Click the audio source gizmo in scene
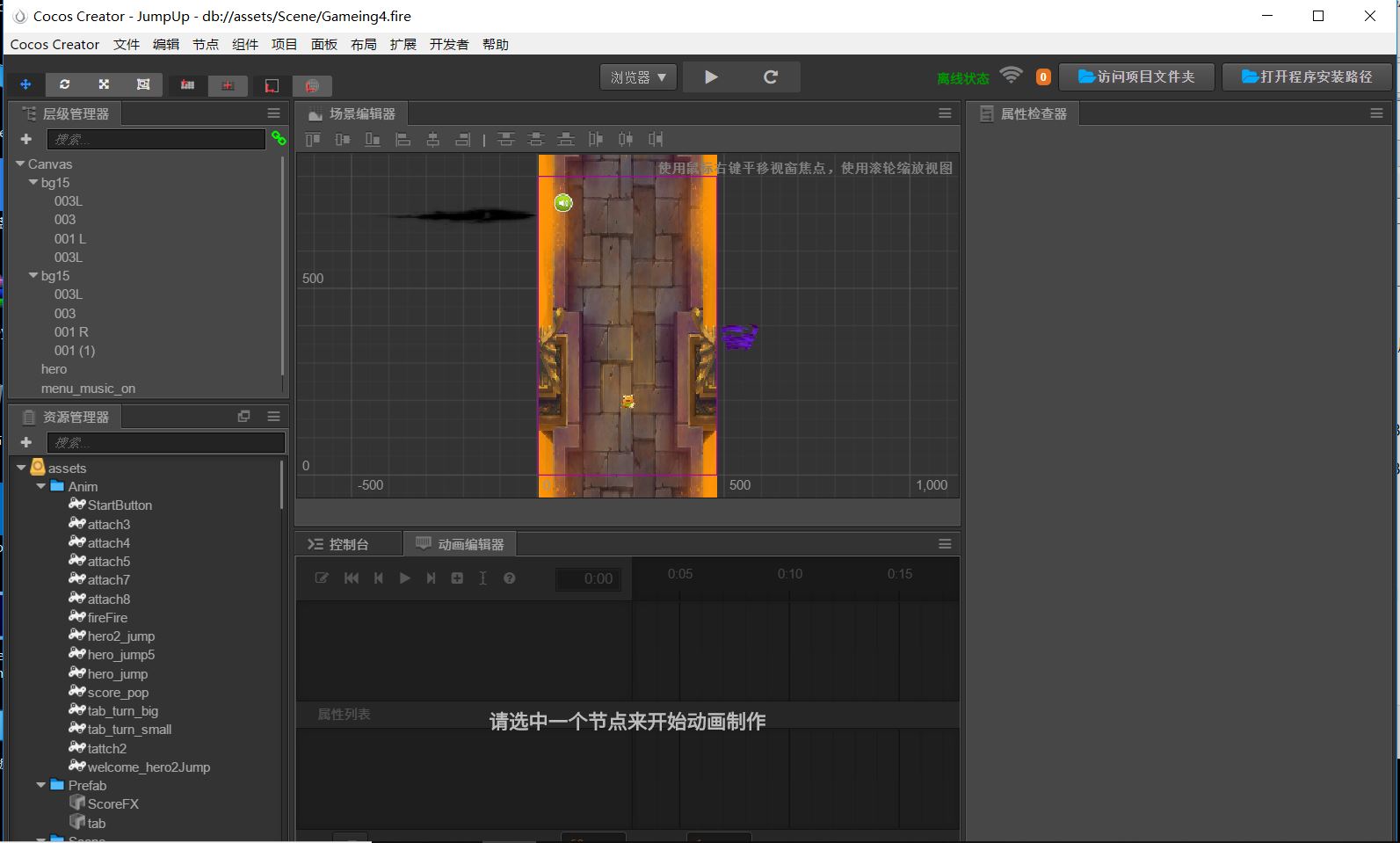1400x843 pixels. pyautogui.click(x=563, y=203)
